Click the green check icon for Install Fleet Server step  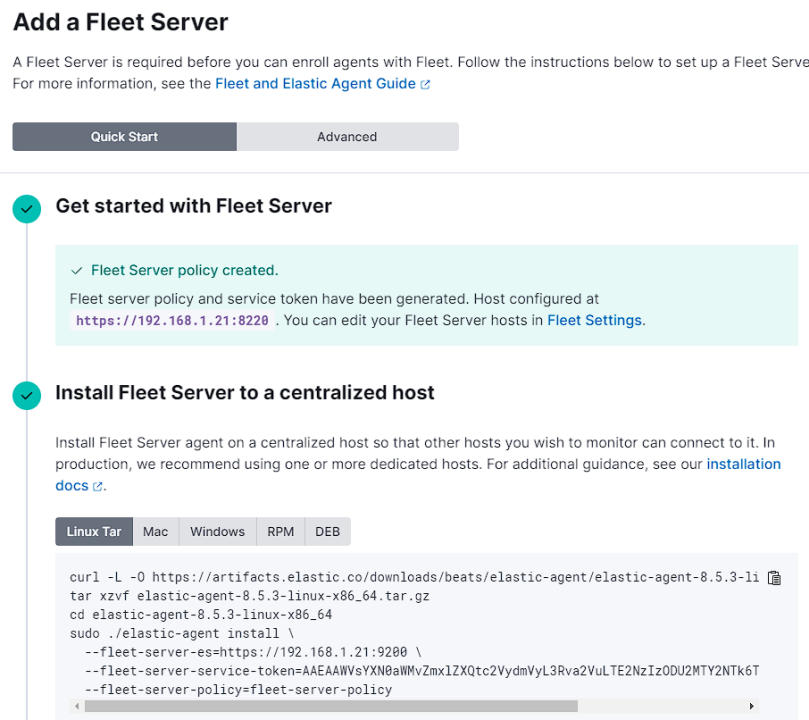[x=27, y=395]
